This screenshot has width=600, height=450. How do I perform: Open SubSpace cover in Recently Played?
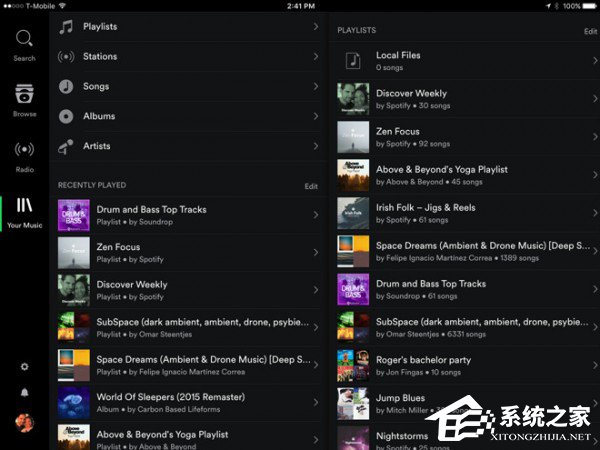click(x=74, y=328)
